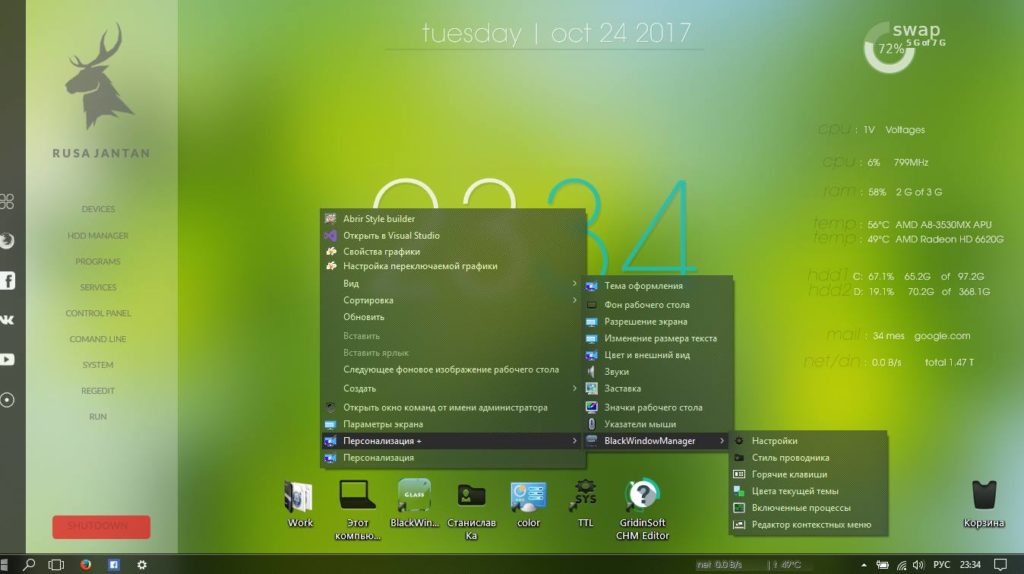Expand the Сортировка submenu
The height and width of the screenshot is (574, 1024).
tap(453, 300)
